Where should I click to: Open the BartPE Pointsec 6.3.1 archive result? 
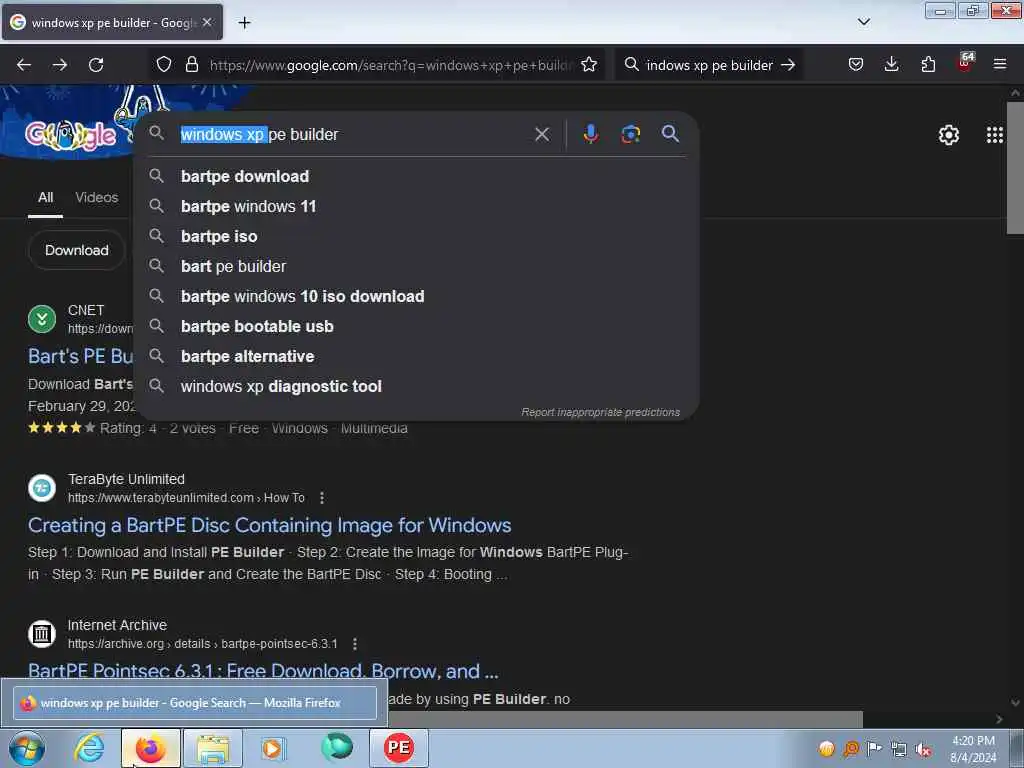tap(263, 670)
